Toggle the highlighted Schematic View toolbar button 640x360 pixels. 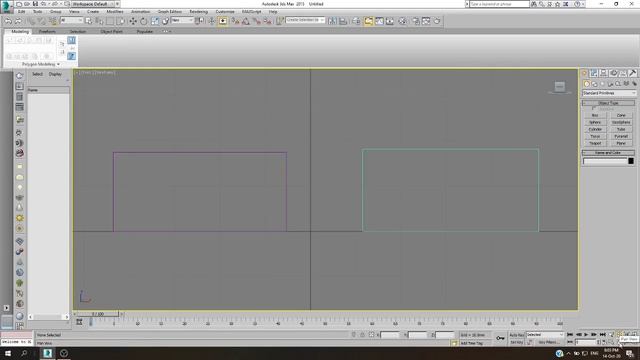coord(368,21)
